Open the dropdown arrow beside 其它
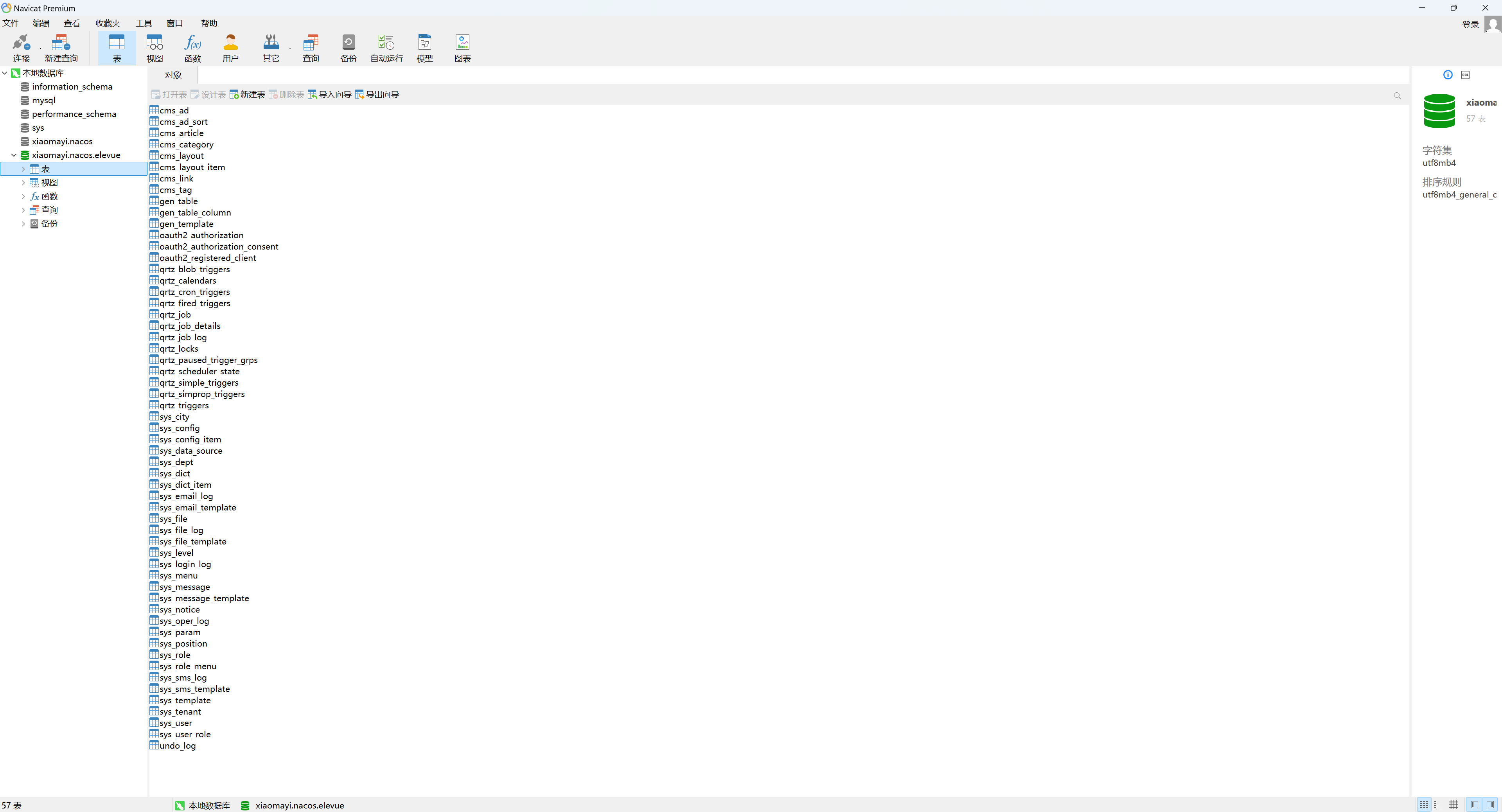The height and width of the screenshot is (812, 1502). 290,49
